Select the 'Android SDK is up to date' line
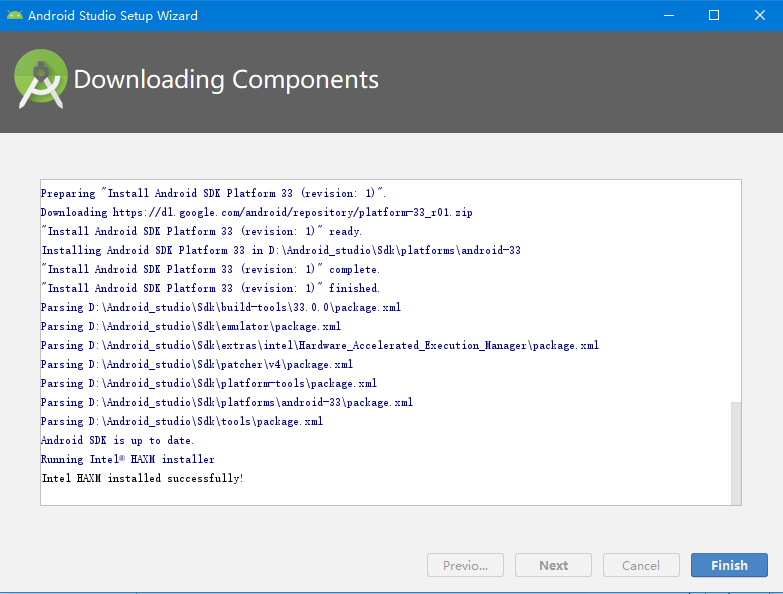Screen dimensions: 783x594 (x=117, y=440)
